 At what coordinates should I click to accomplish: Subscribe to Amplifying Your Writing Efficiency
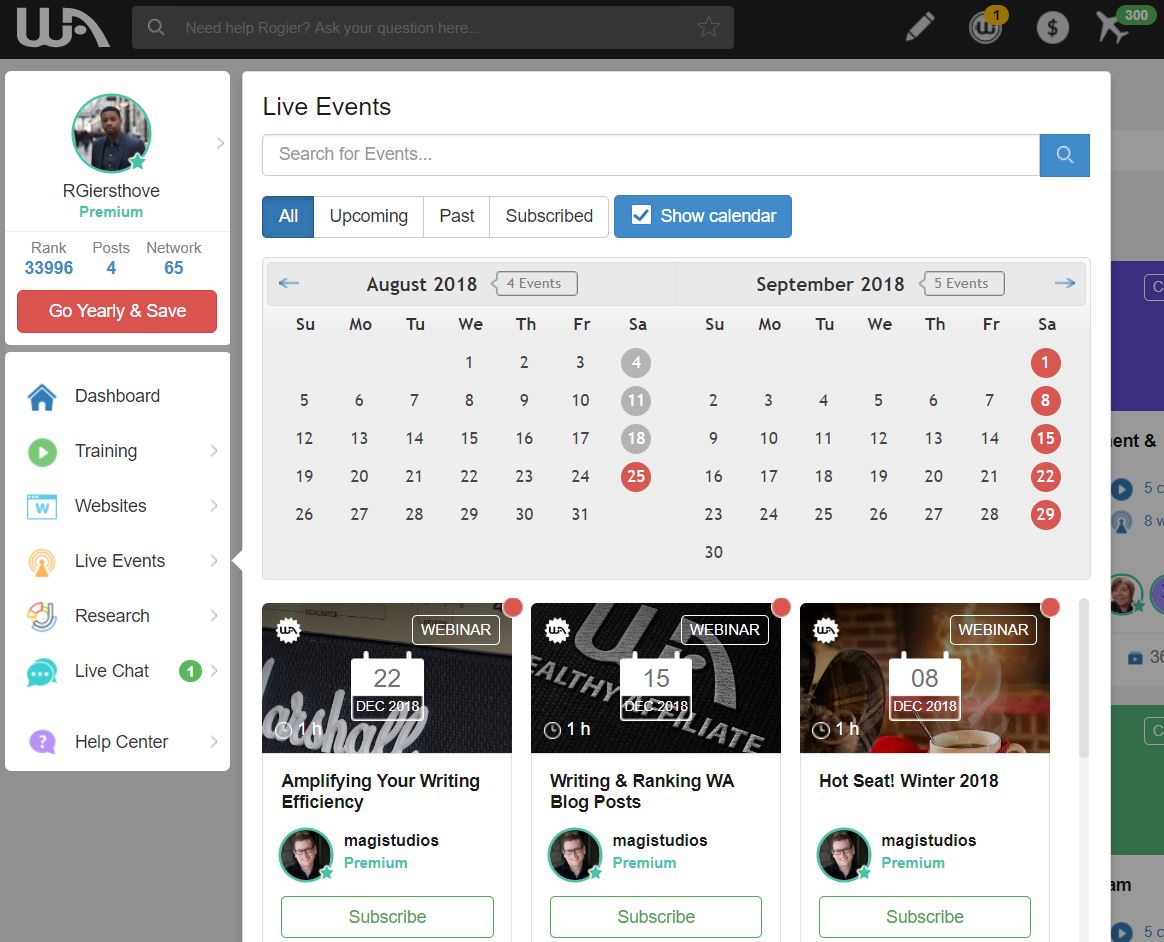tap(388, 917)
